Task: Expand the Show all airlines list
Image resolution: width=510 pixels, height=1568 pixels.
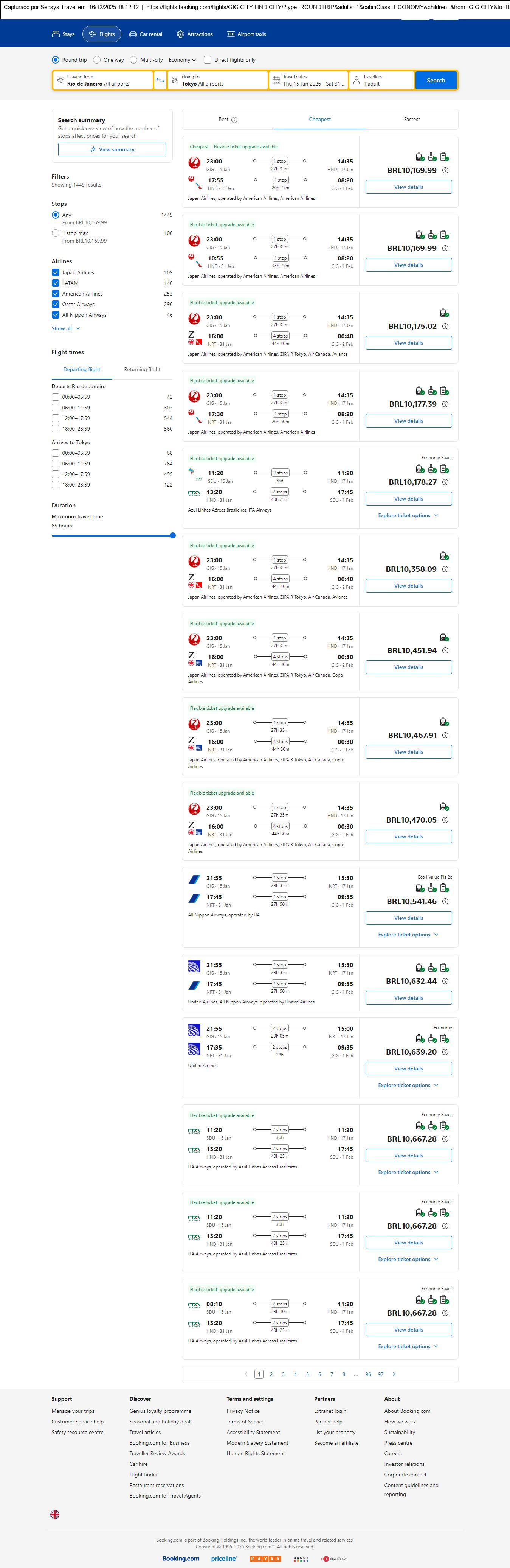Action: coord(66,329)
